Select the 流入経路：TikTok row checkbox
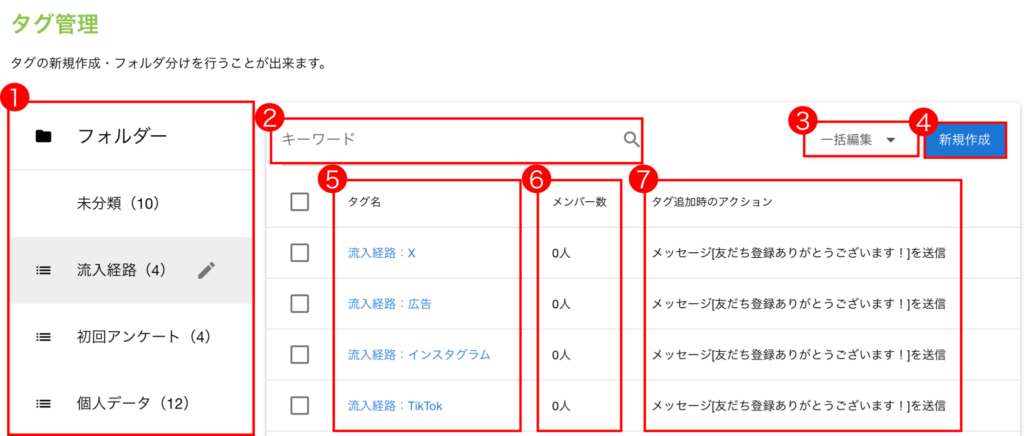 pos(299,405)
